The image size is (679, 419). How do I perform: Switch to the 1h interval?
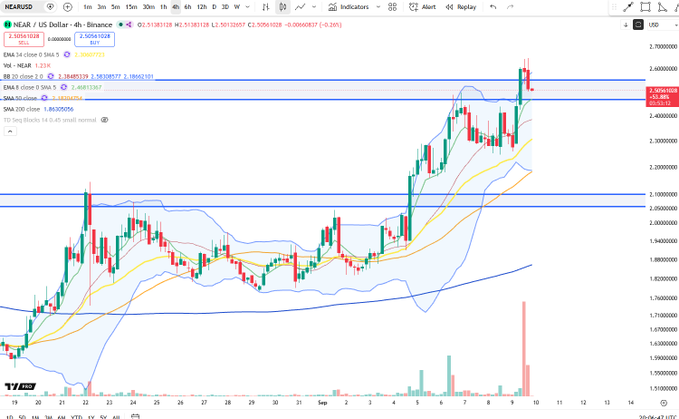click(163, 7)
